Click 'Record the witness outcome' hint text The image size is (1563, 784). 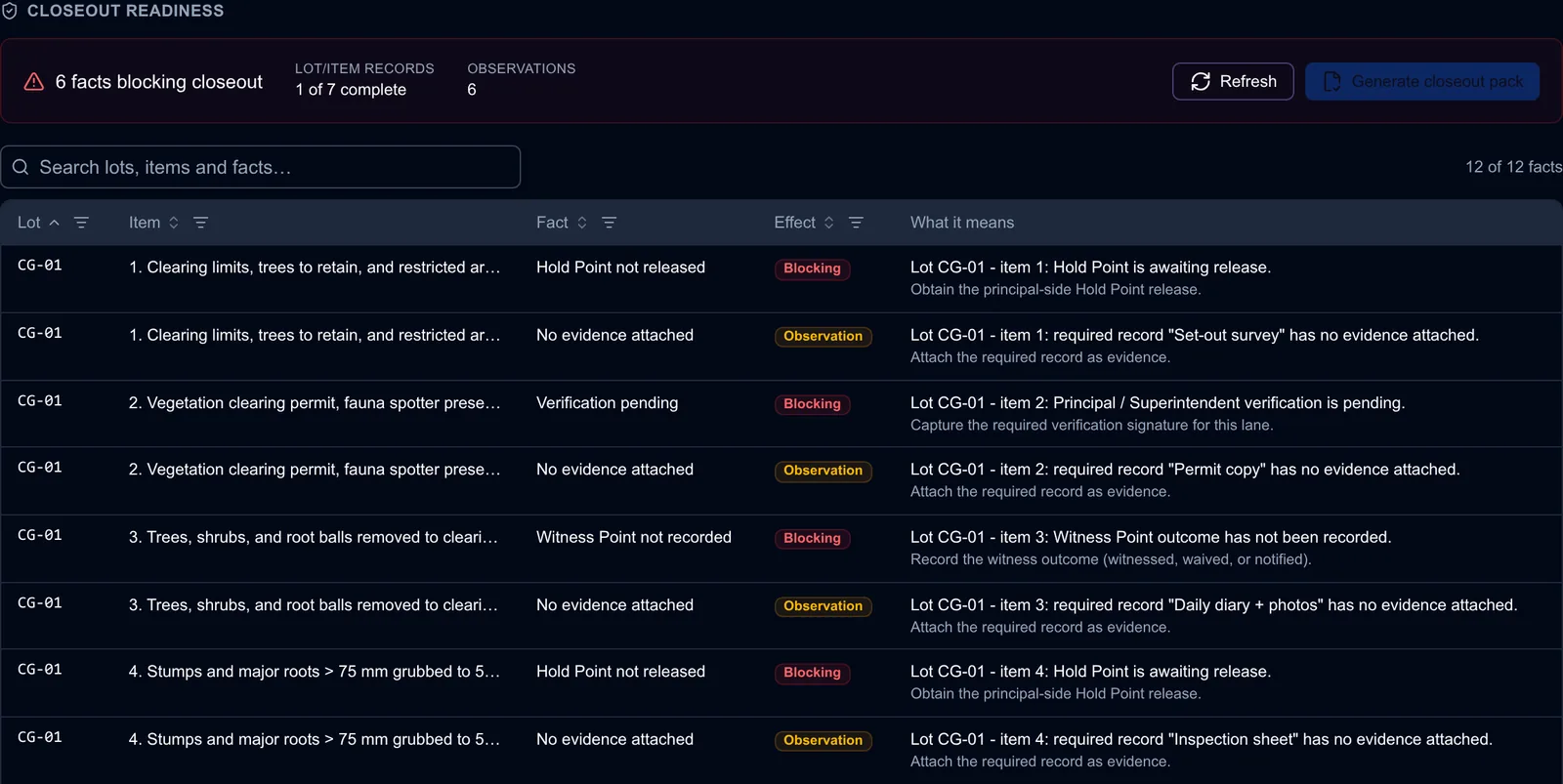[1111, 559]
